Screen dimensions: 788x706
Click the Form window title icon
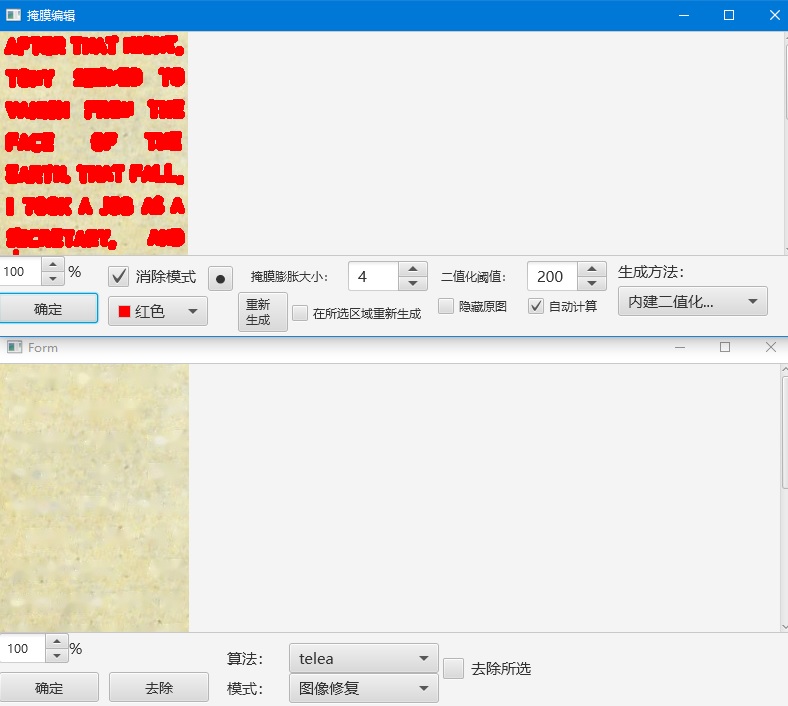point(15,347)
